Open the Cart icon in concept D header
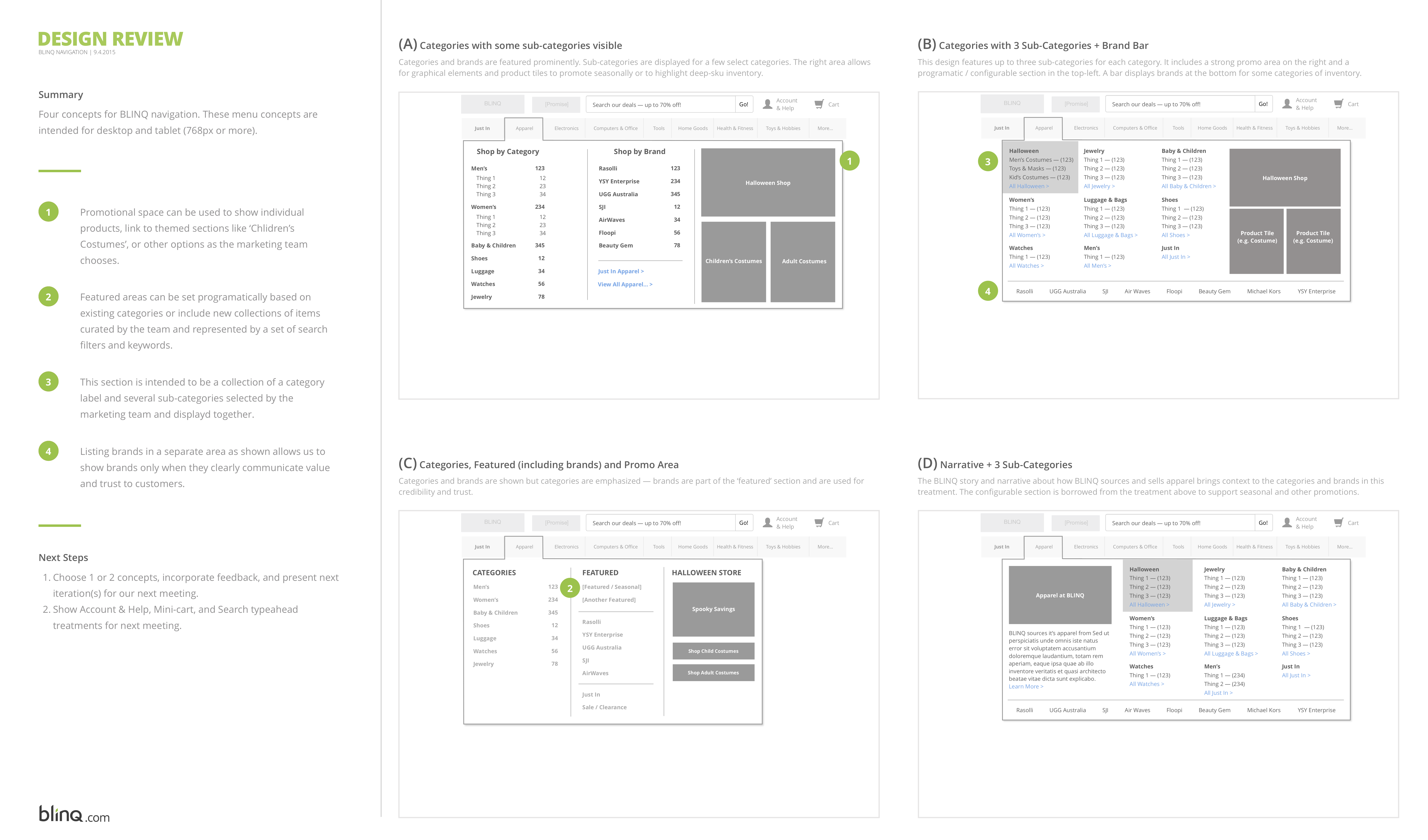The width and height of the screenshot is (1428, 840). pos(1338,523)
